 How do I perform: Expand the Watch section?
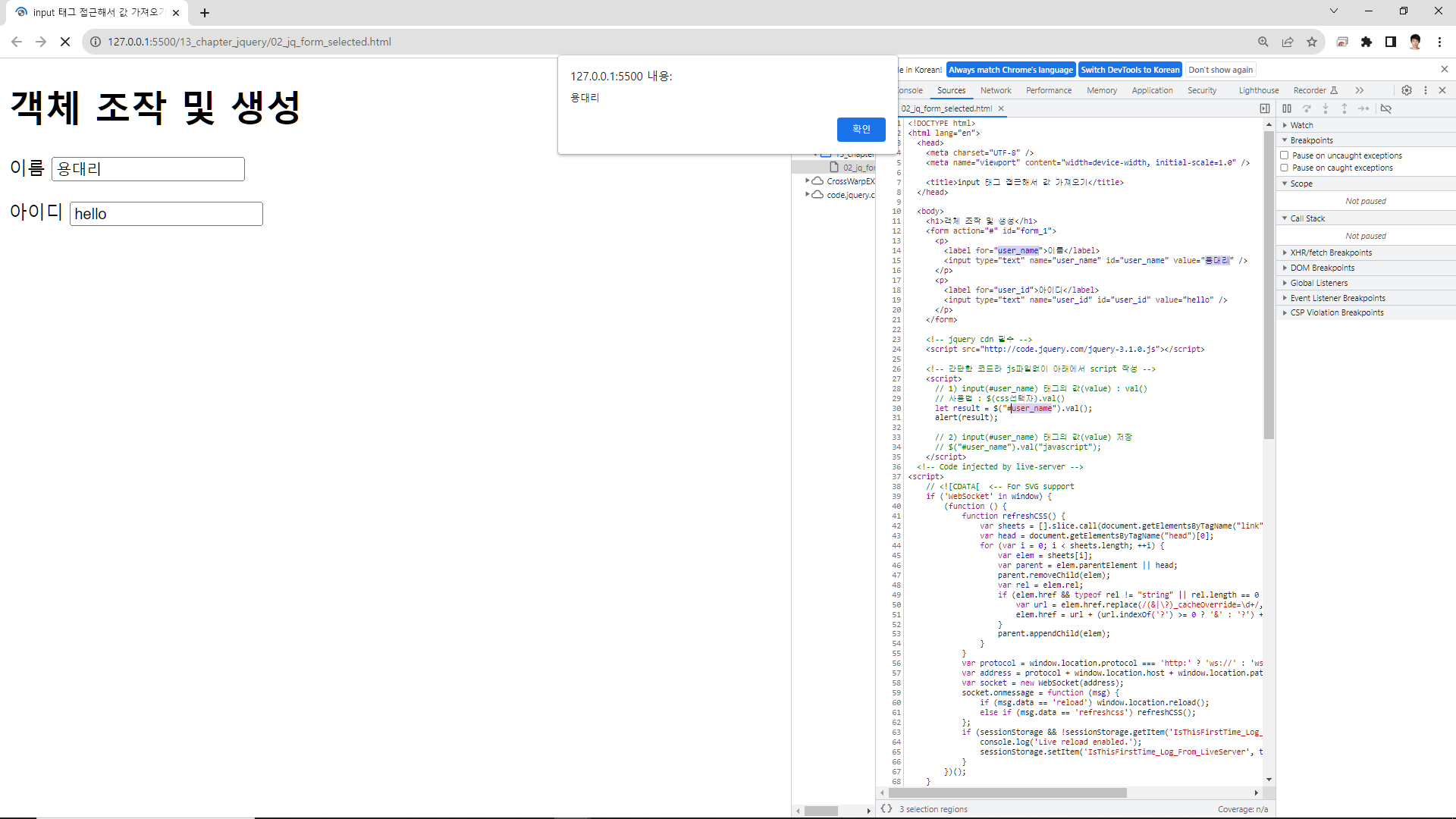(x=1301, y=125)
